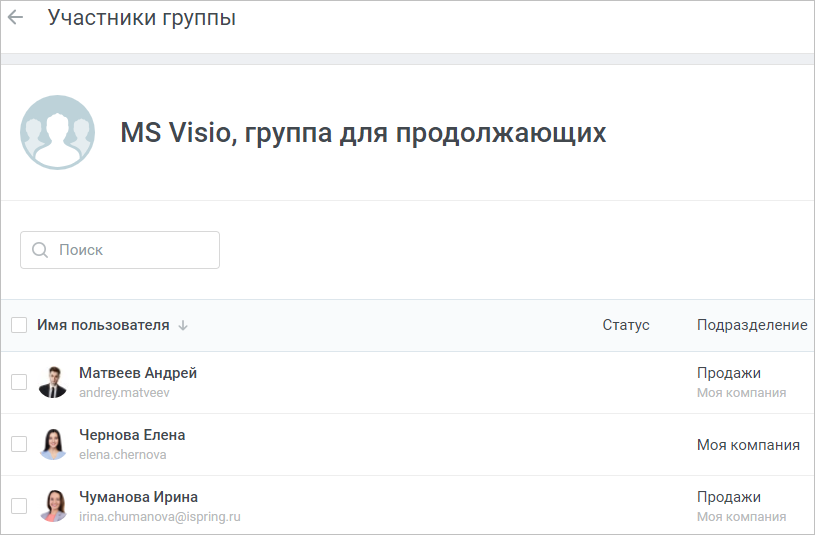
Task: Open user Матвеев Андрей by name
Action: [x=138, y=373]
